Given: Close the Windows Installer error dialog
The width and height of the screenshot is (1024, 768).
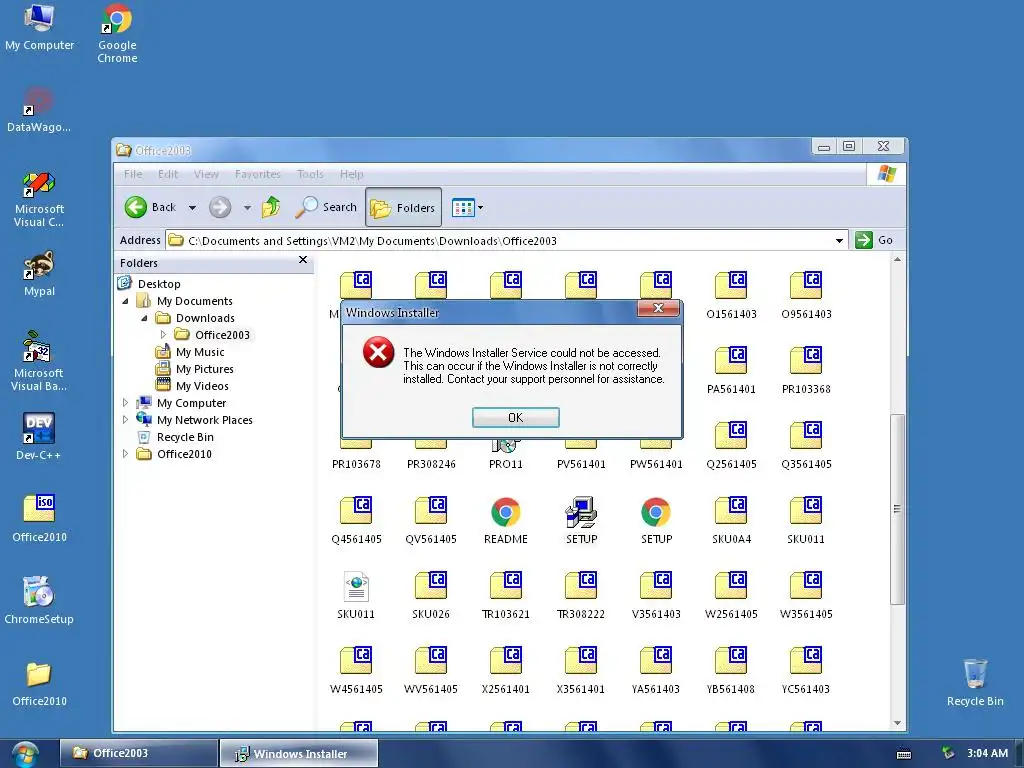Looking at the screenshot, I should (x=658, y=308).
